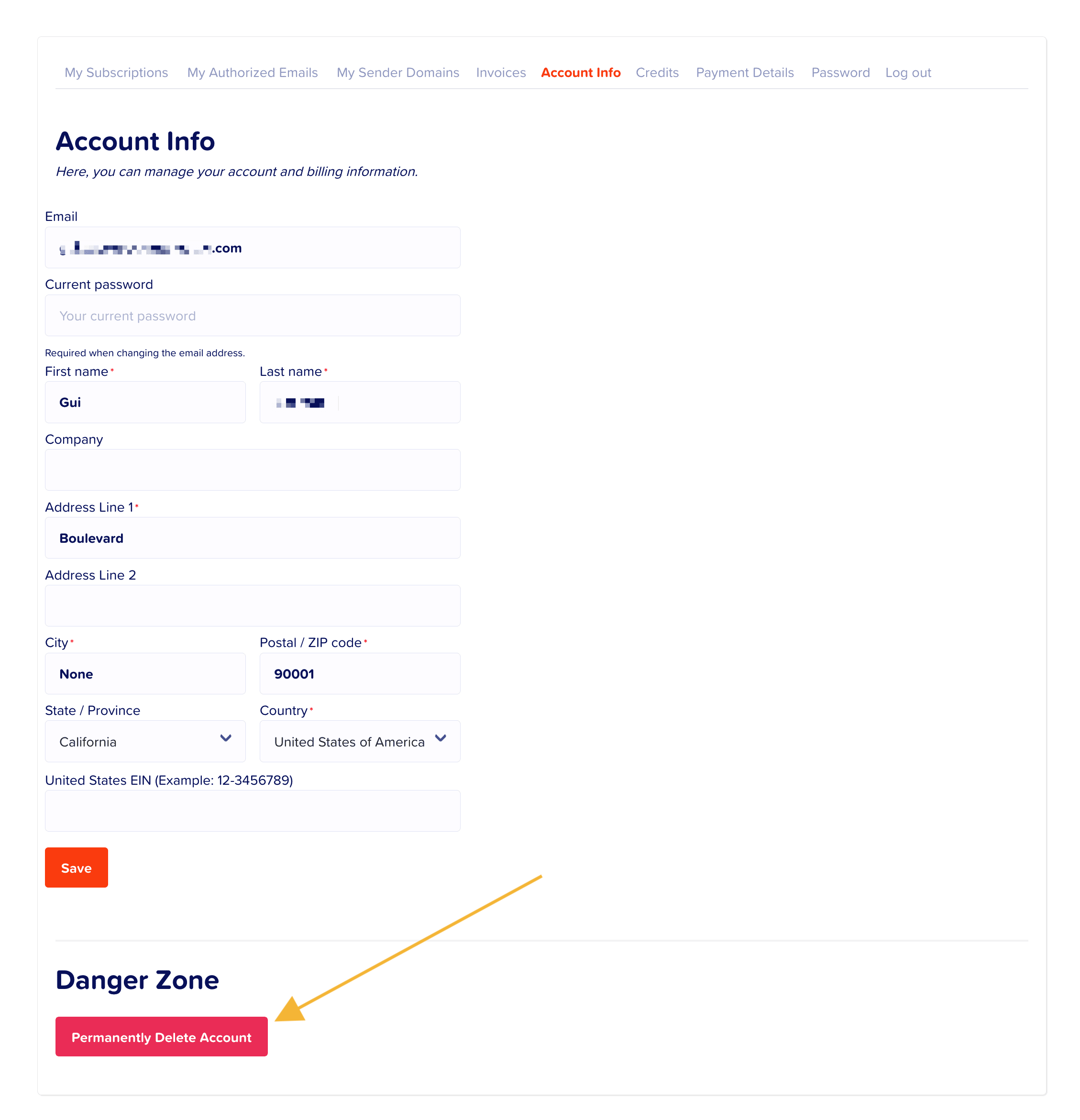Image resolution: width=1080 pixels, height=1120 pixels.
Task: Open the Credits tab
Action: click(x=657, y=73)
